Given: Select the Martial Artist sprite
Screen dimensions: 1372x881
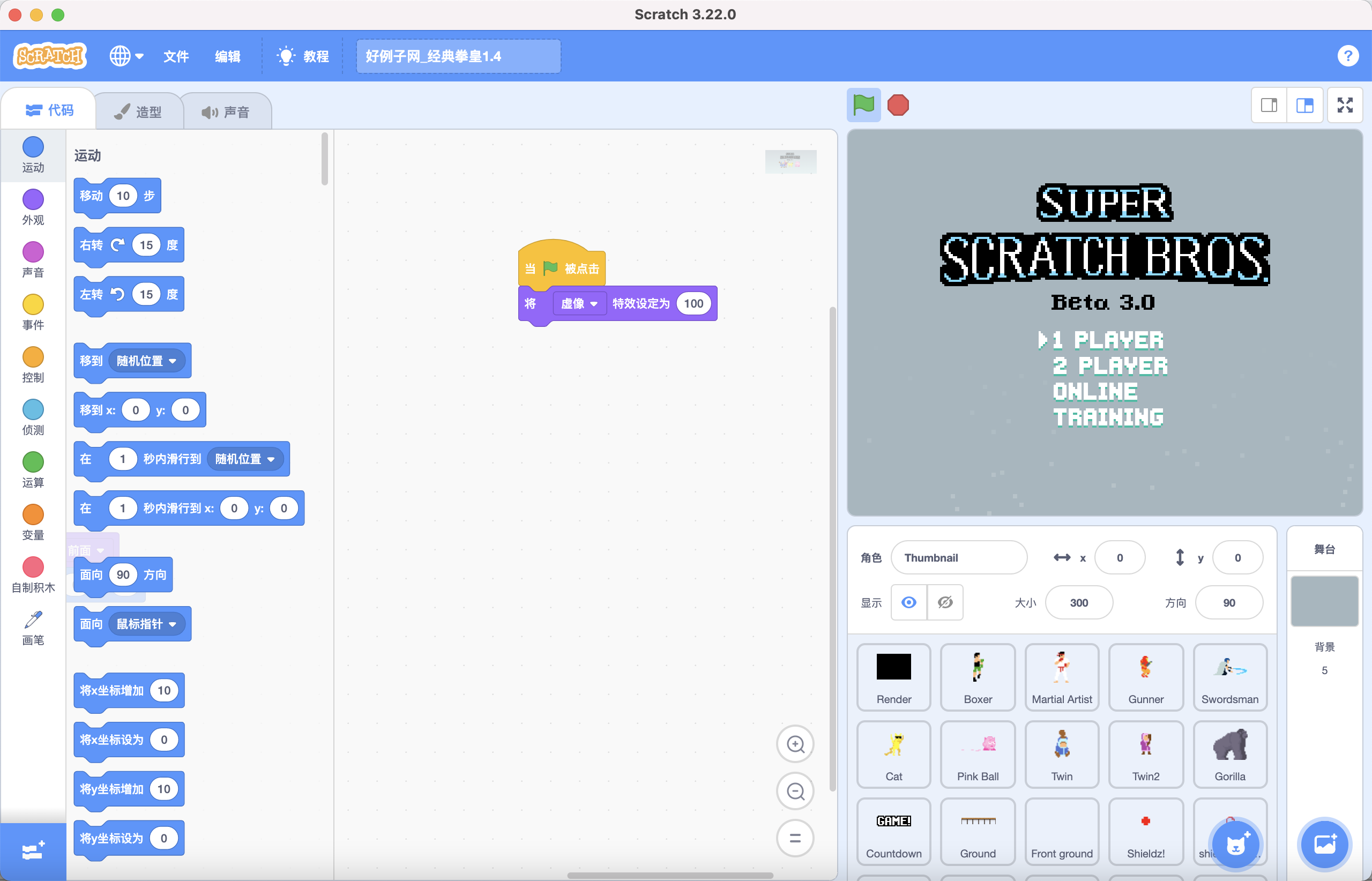Looking at the screenshot, I should pyautogui.click(x=1062, y=677).
